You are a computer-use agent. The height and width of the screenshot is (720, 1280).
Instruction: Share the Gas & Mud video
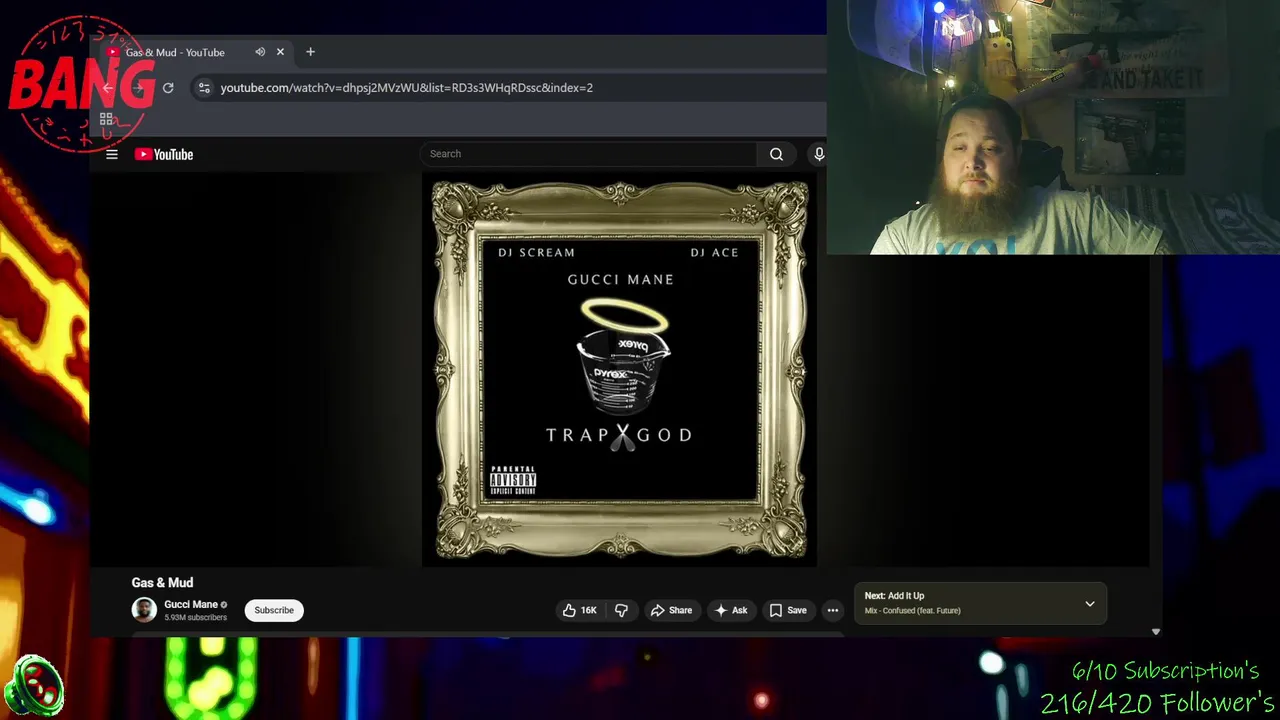(x=671, y=610)
